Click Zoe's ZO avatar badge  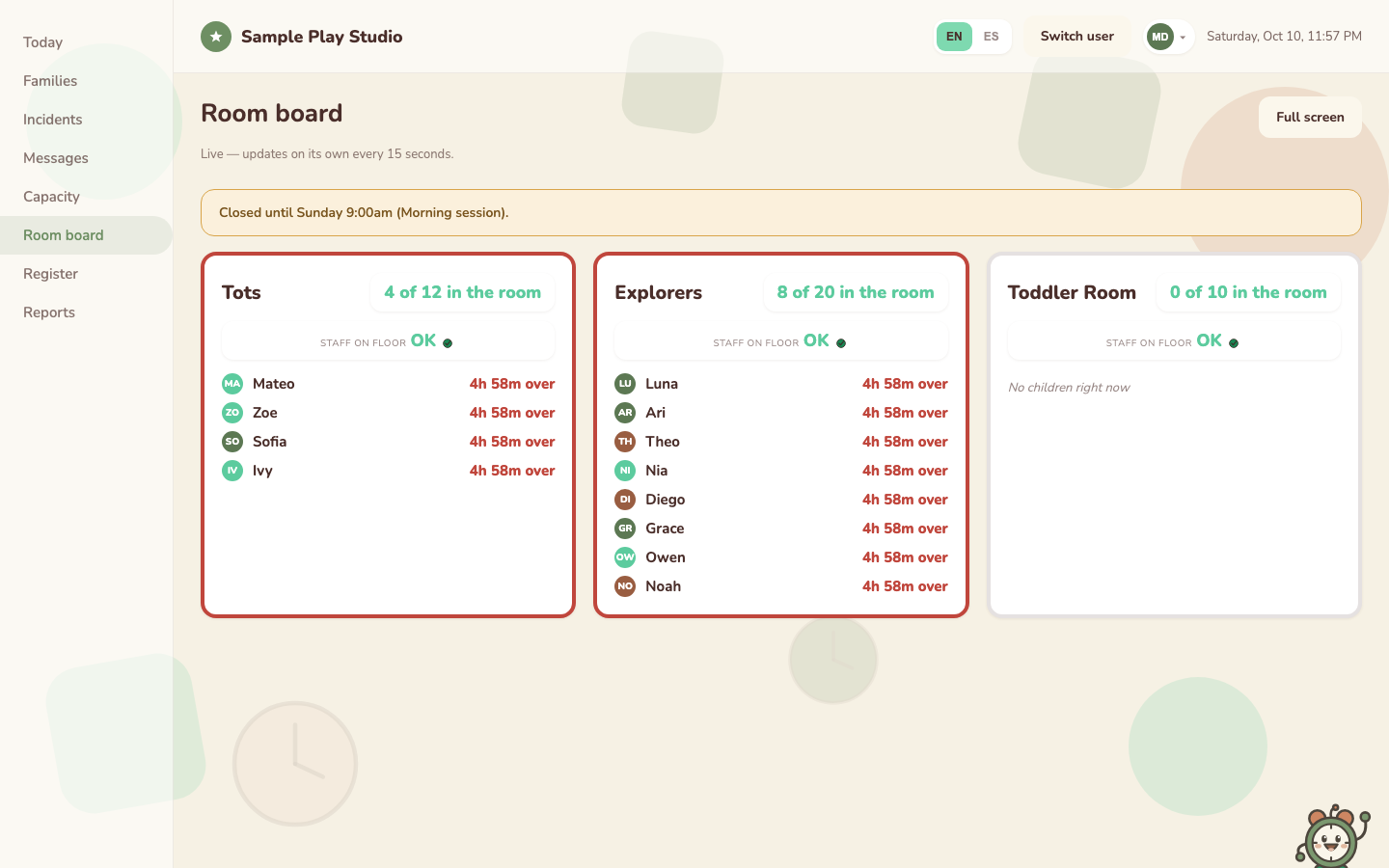[x=232, y=413]
